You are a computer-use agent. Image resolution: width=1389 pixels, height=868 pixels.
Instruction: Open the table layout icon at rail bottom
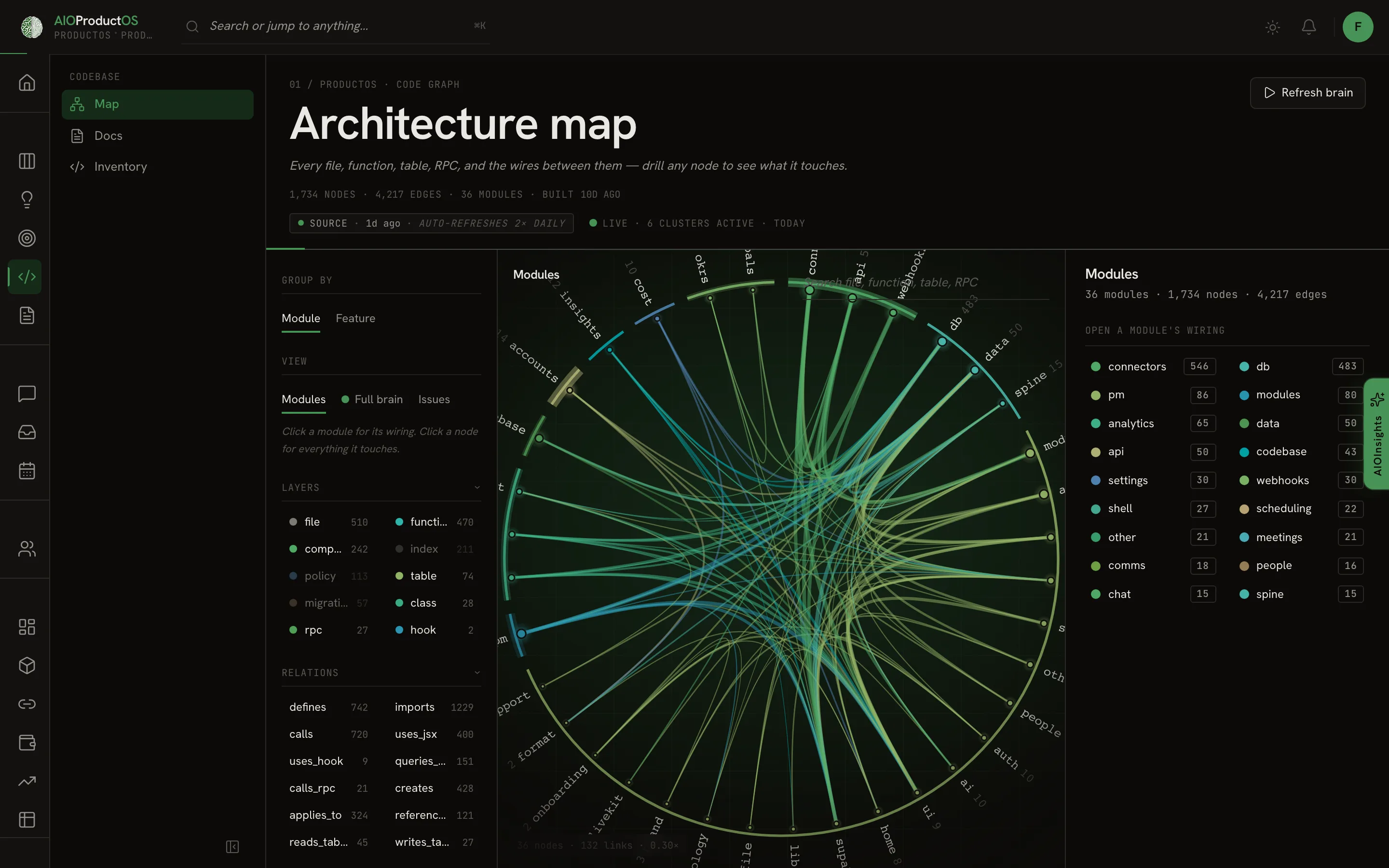point(27,820)
